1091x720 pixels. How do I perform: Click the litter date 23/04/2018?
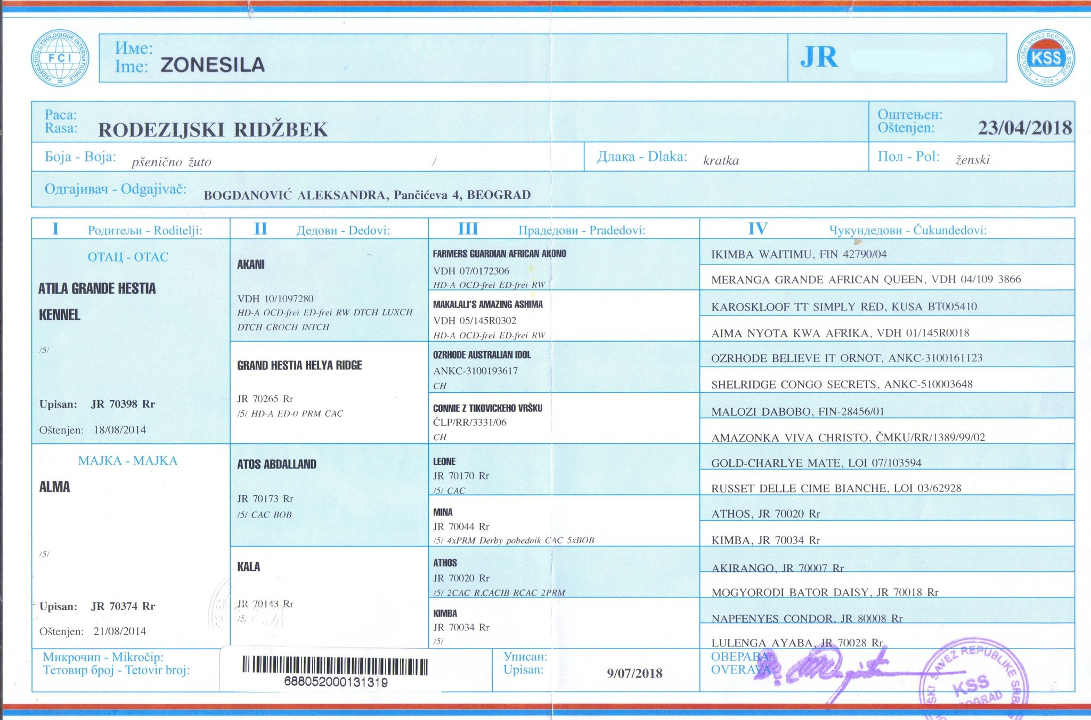[1025, 127]
